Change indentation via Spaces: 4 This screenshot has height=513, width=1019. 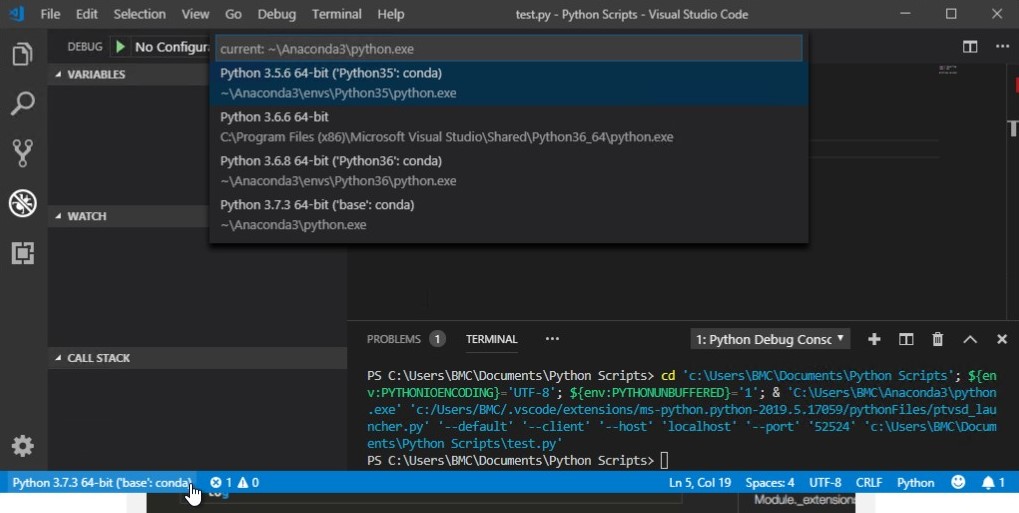(769, 482)
